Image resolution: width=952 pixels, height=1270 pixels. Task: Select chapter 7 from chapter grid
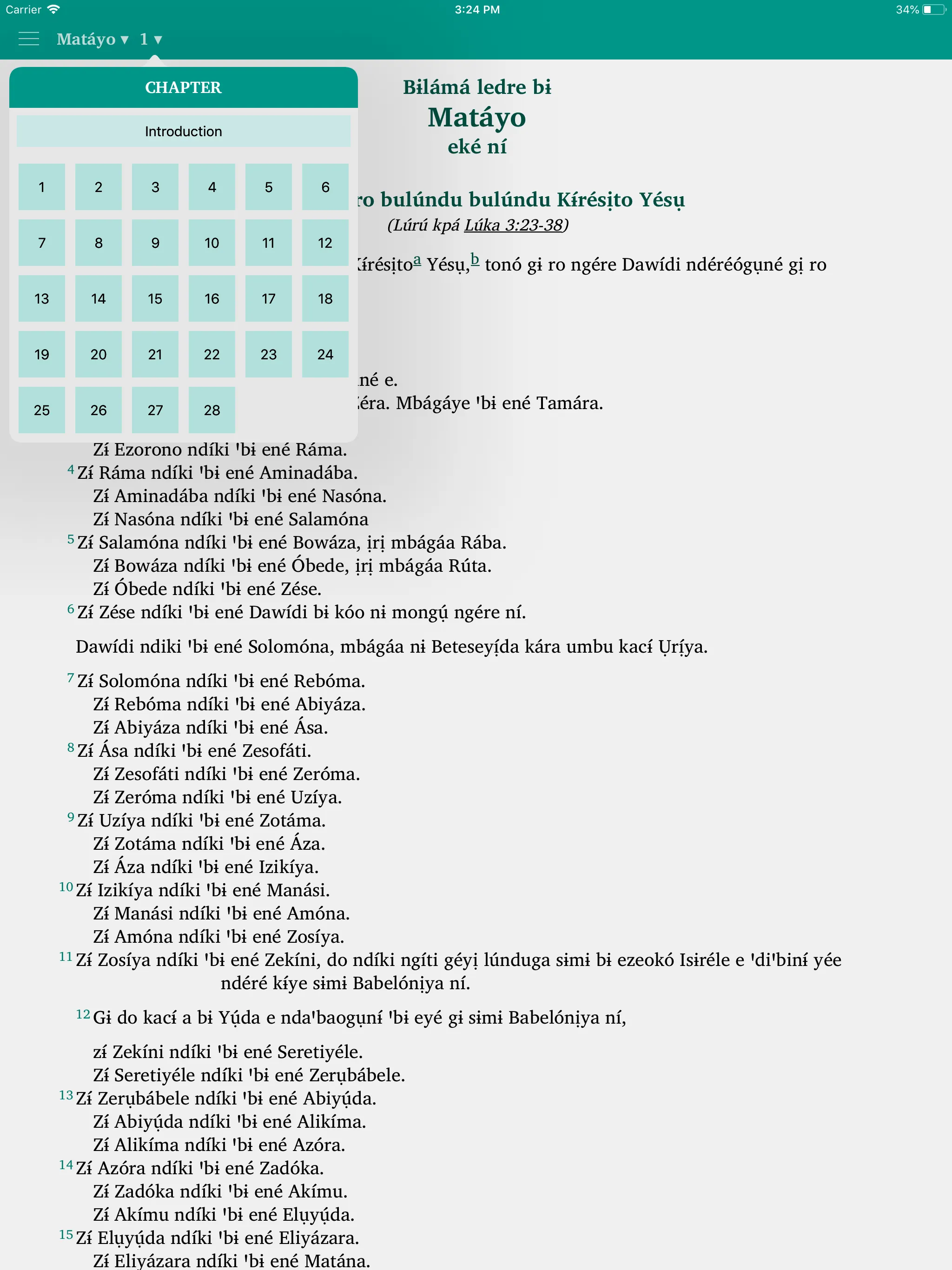(x=41, y=242)
